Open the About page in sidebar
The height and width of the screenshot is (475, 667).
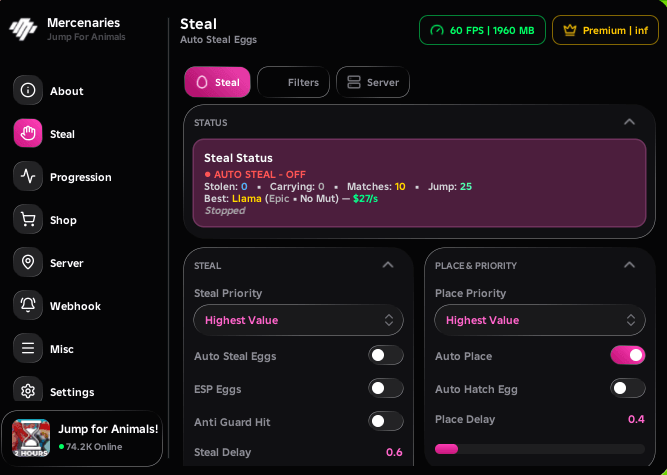[x=67, y=91]
